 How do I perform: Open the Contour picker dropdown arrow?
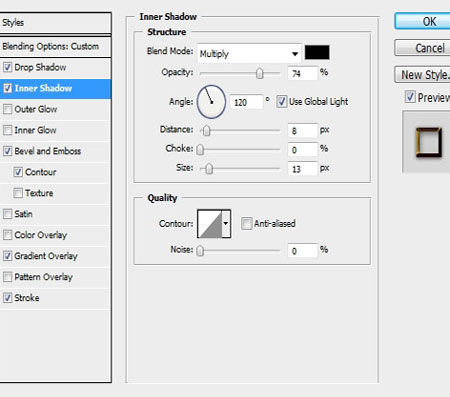coord(226,224)
